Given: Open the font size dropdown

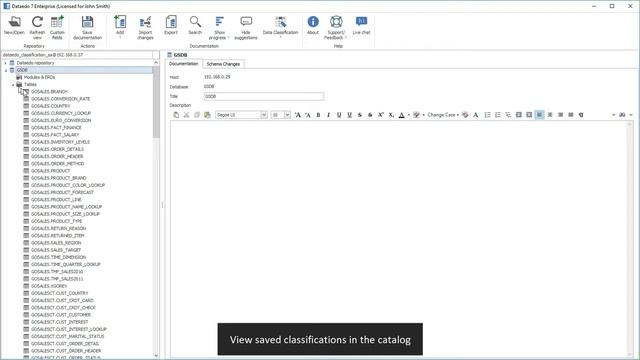Looking at the screenshot, I should pos(287,115).
